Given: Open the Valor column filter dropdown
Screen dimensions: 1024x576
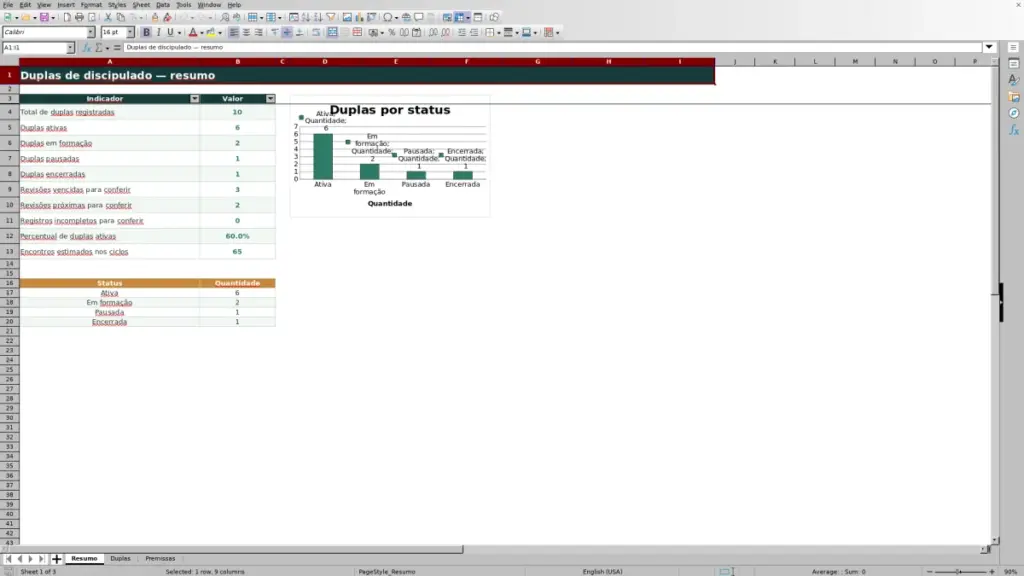Looking at the screenshot, I should click(x=270, y=99).
